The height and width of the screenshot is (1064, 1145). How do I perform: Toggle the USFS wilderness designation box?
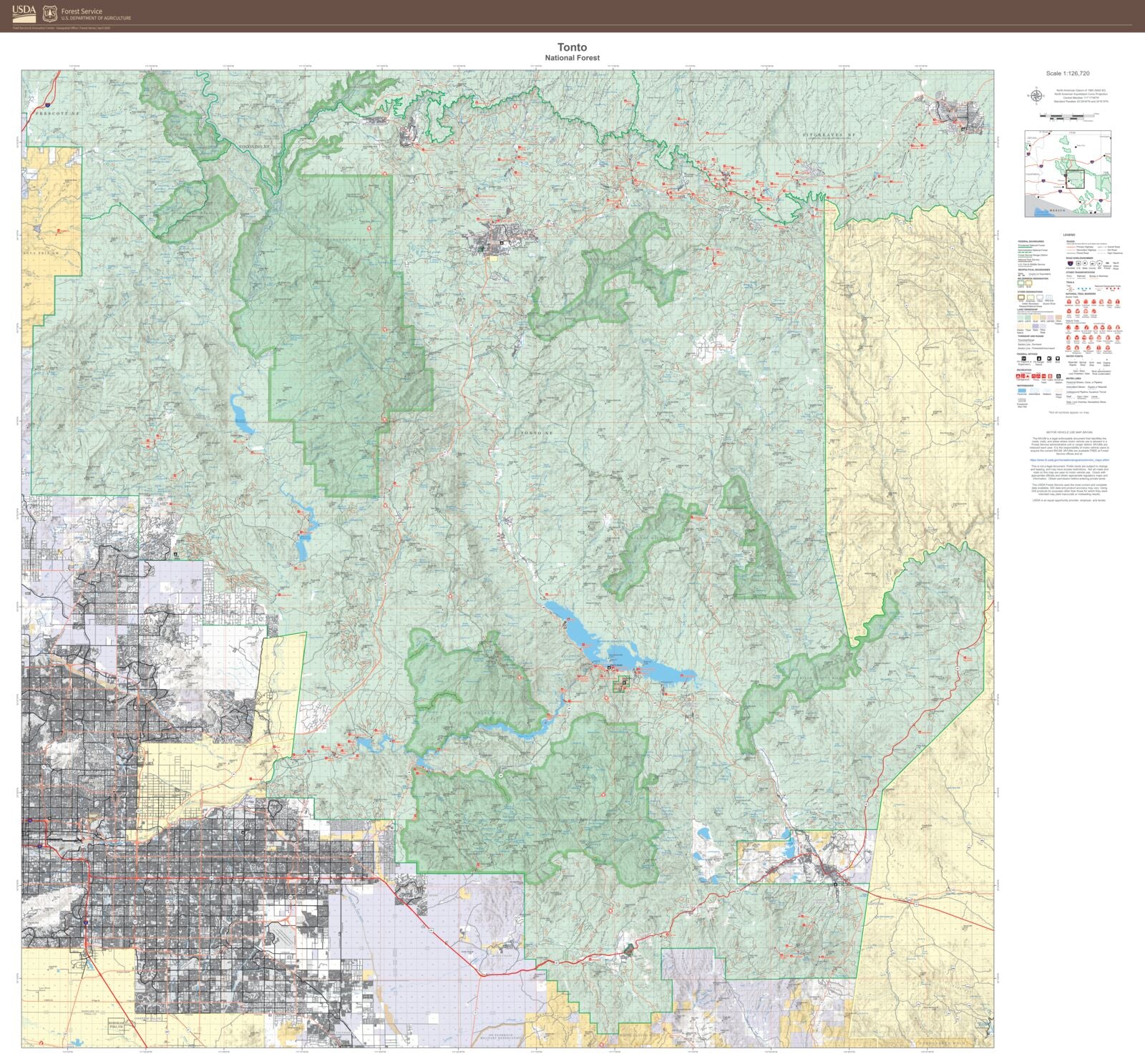pyautogui.click(x=1020, y=283)
